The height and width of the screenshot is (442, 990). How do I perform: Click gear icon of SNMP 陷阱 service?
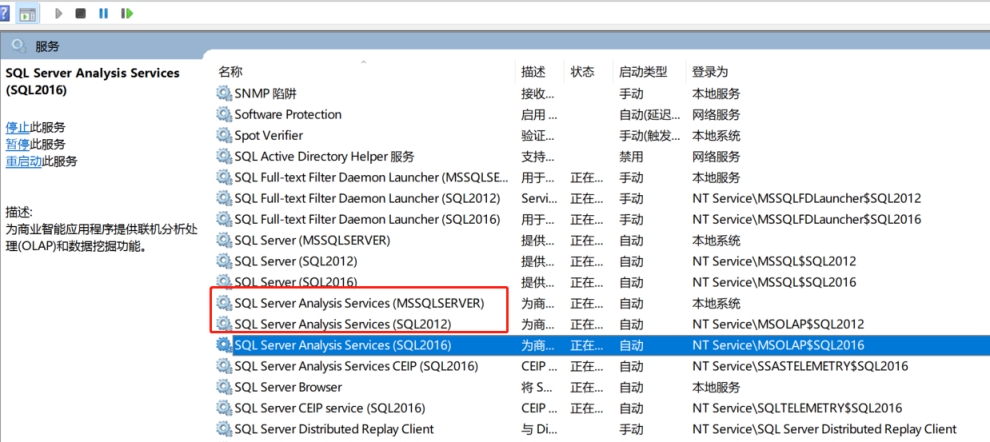(x=224, y=93)
